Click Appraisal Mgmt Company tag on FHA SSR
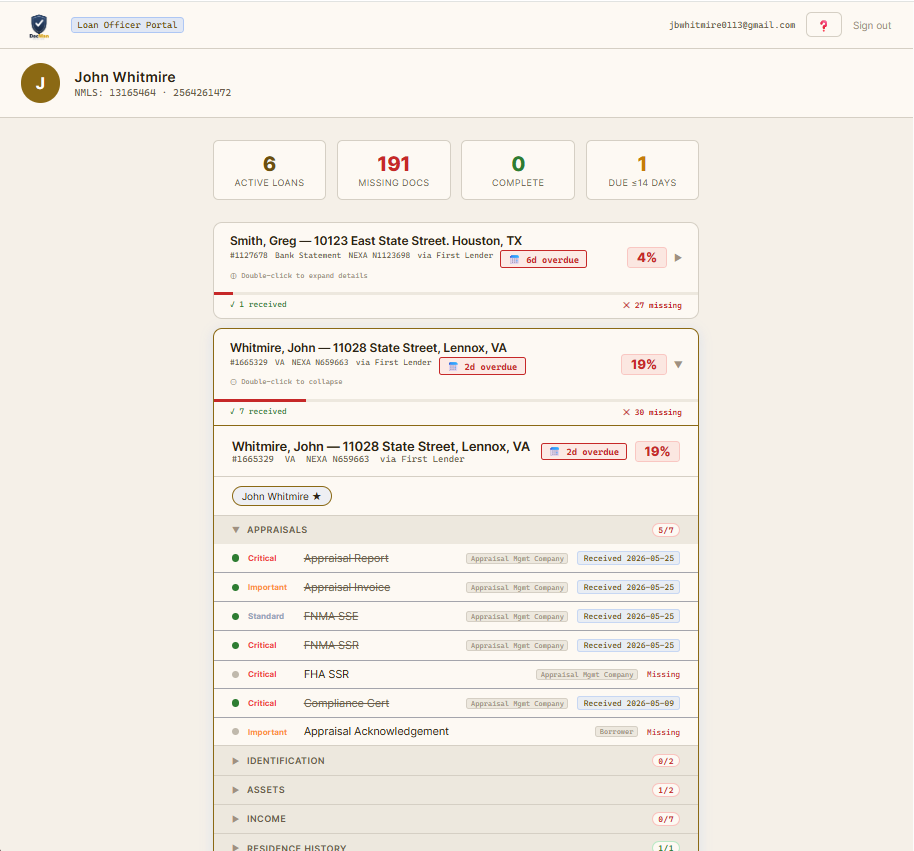Screen dimensions: 914x851 click(x=586, y=674)
